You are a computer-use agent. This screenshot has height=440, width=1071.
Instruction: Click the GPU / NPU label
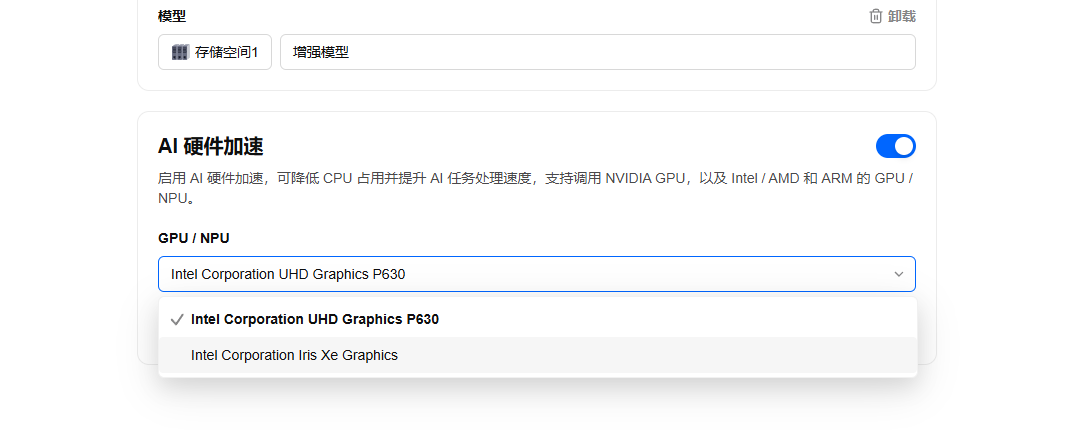click(194, 238)
